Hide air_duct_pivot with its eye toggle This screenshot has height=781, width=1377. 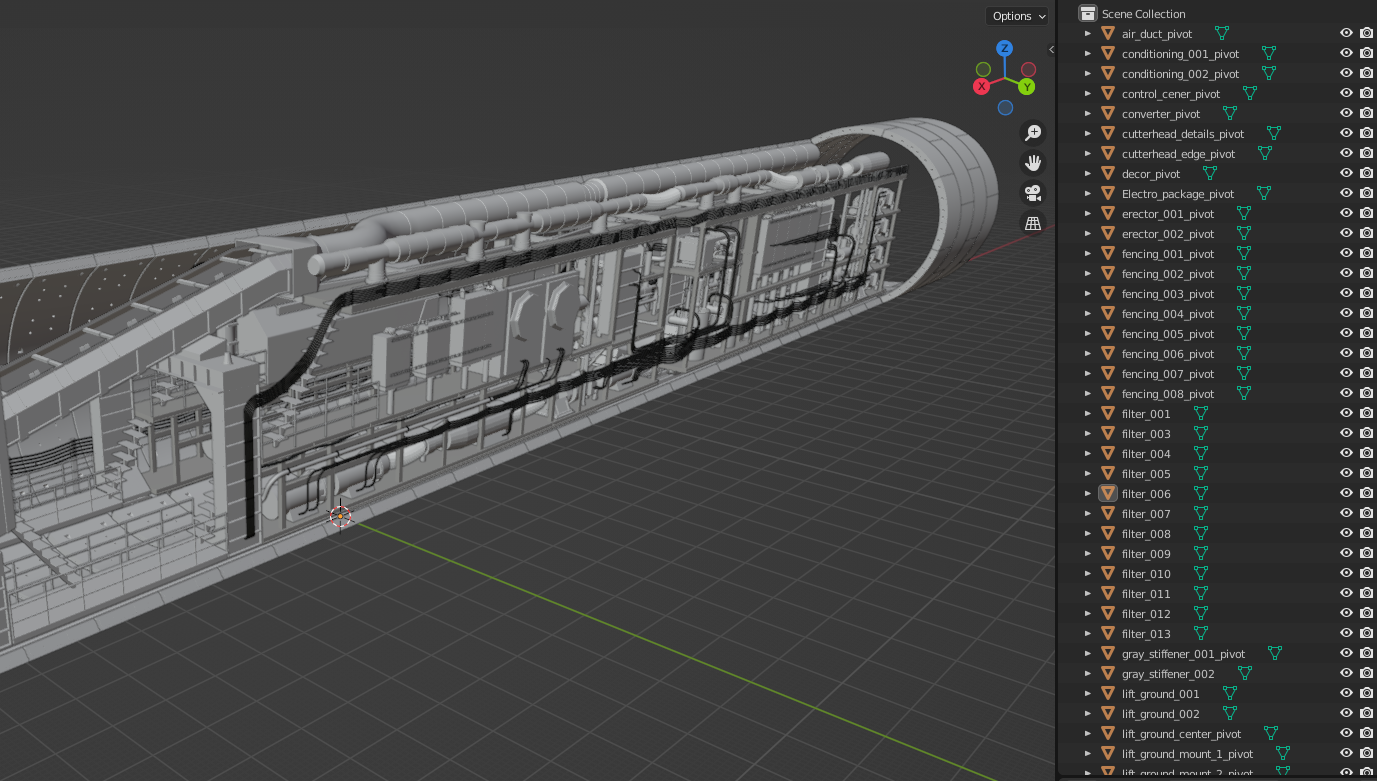tap(1346, 32)
